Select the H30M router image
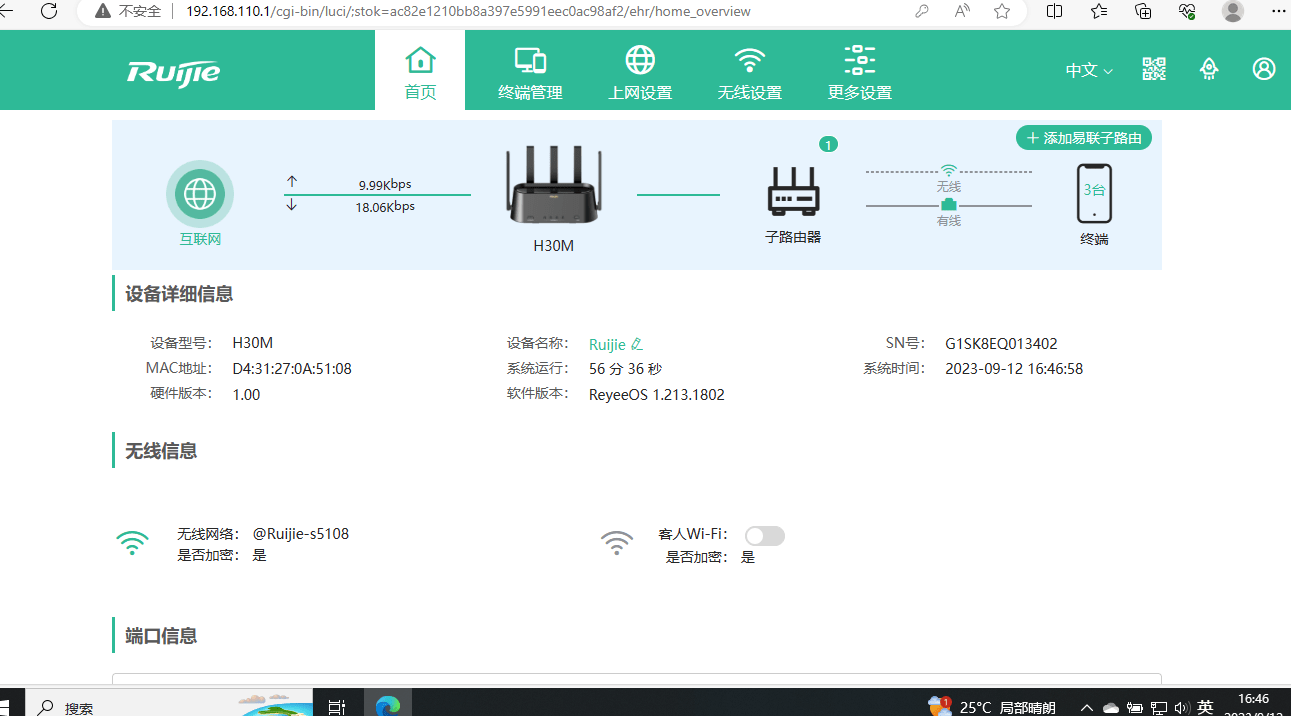 [554, 185]
